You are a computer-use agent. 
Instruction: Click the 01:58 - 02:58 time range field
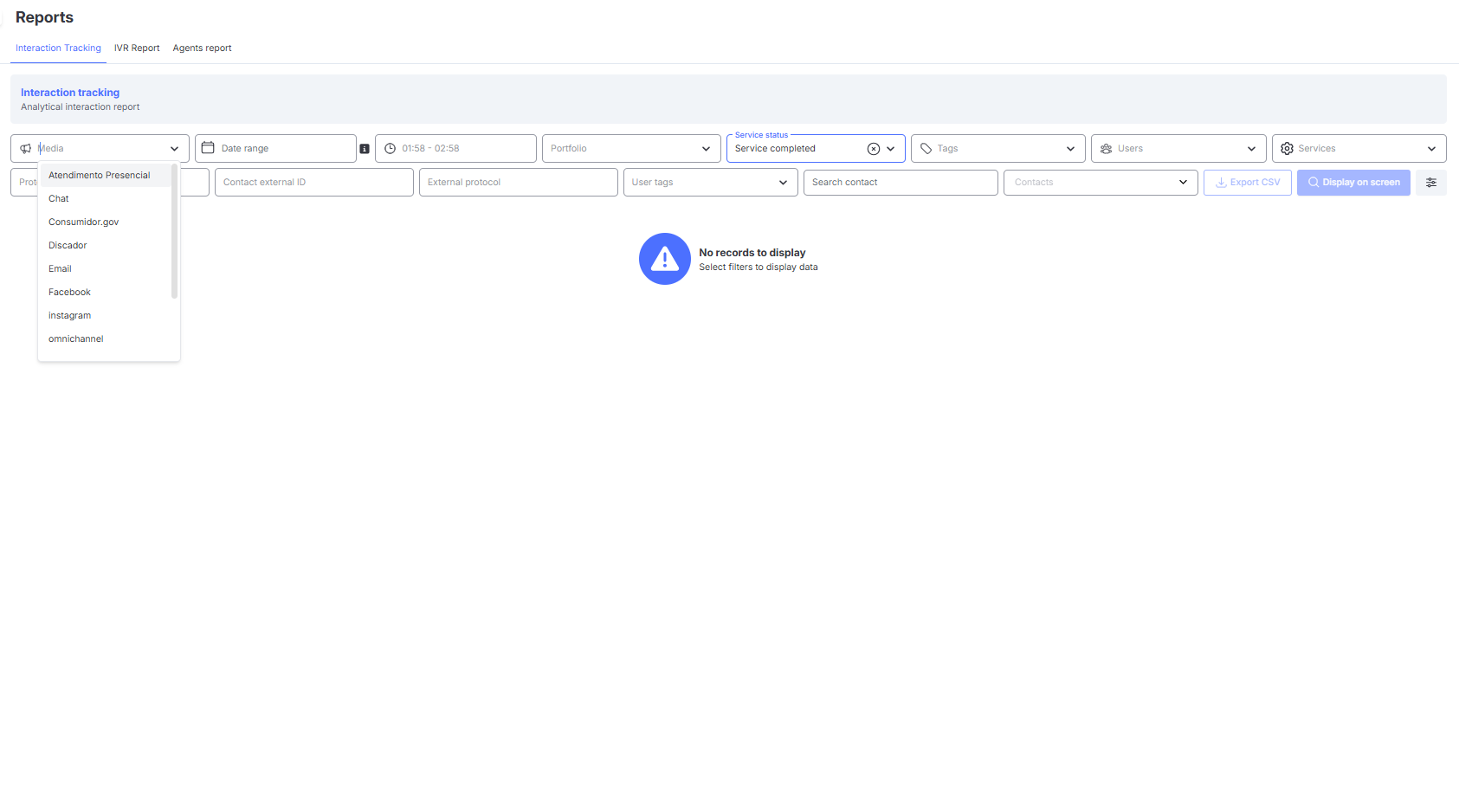coord(455,149)
